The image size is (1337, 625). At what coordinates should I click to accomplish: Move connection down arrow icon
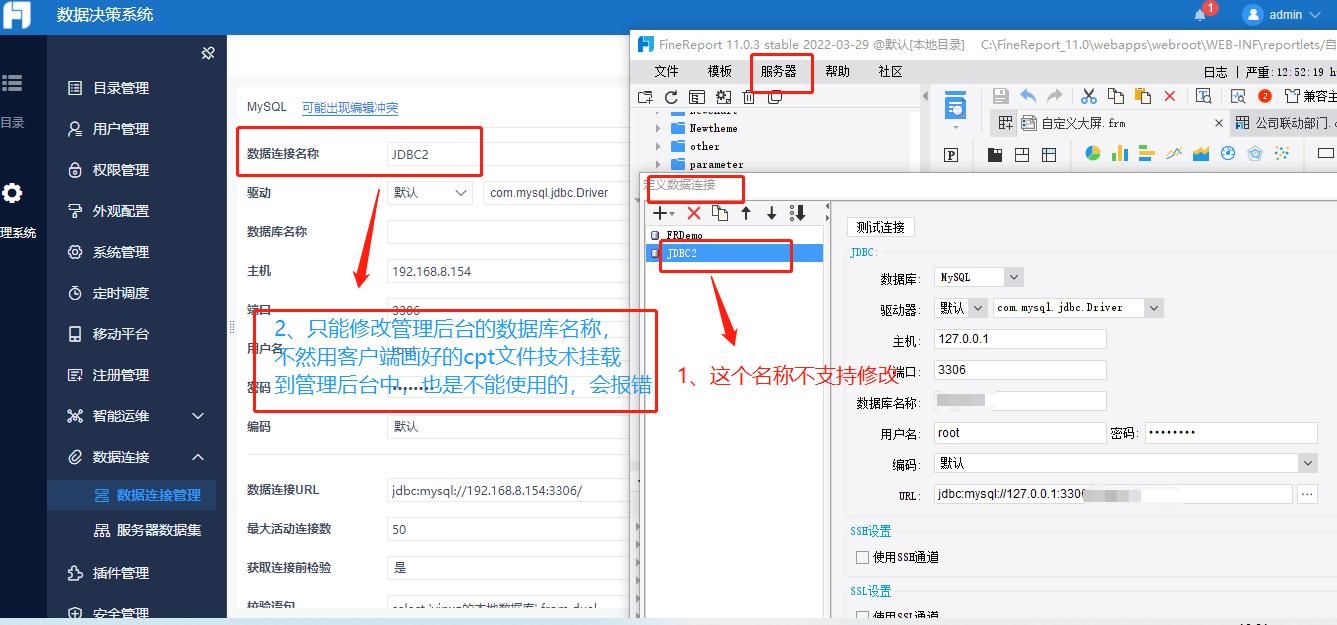771,213
